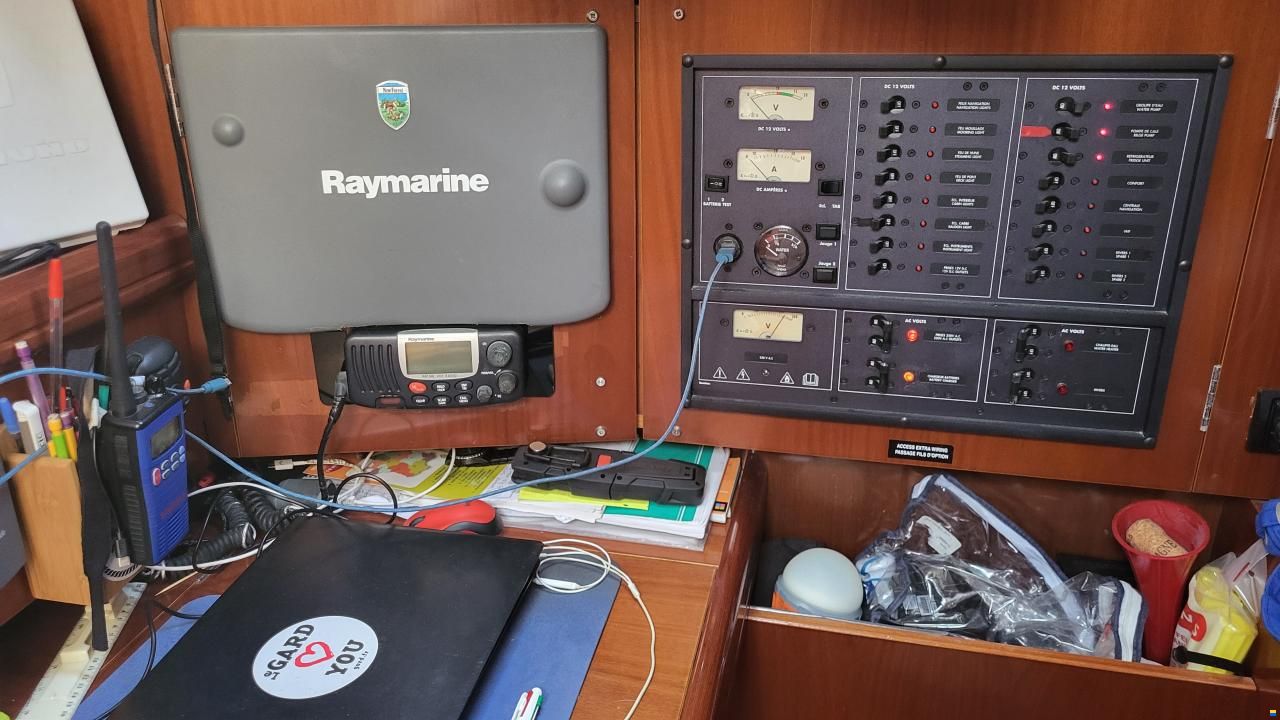The height and width of the screenshot is (720, 1280).
Task: Switch the Confort breaker
Action: [1052, 181]
